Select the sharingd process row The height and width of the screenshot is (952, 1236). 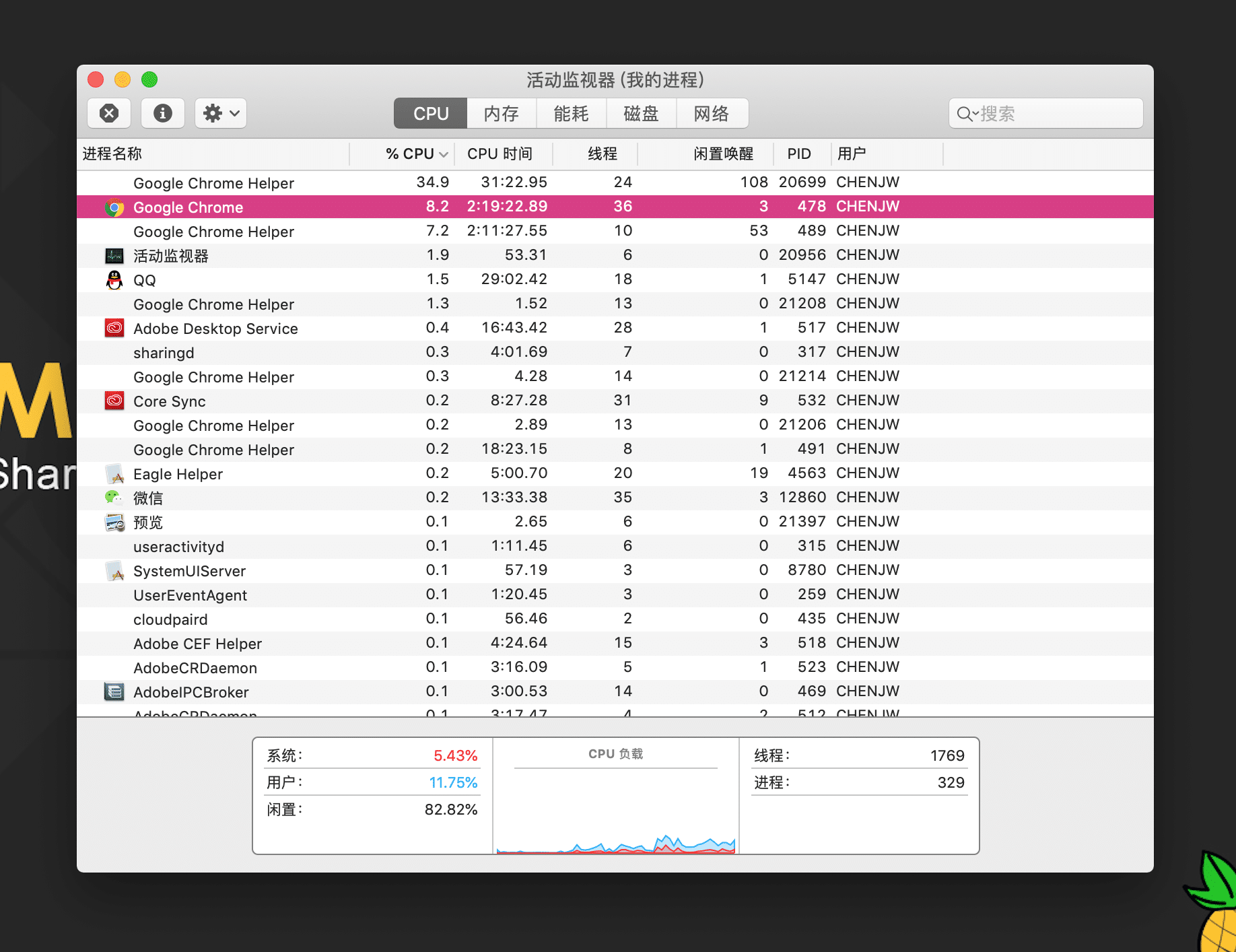click(615, 352)
